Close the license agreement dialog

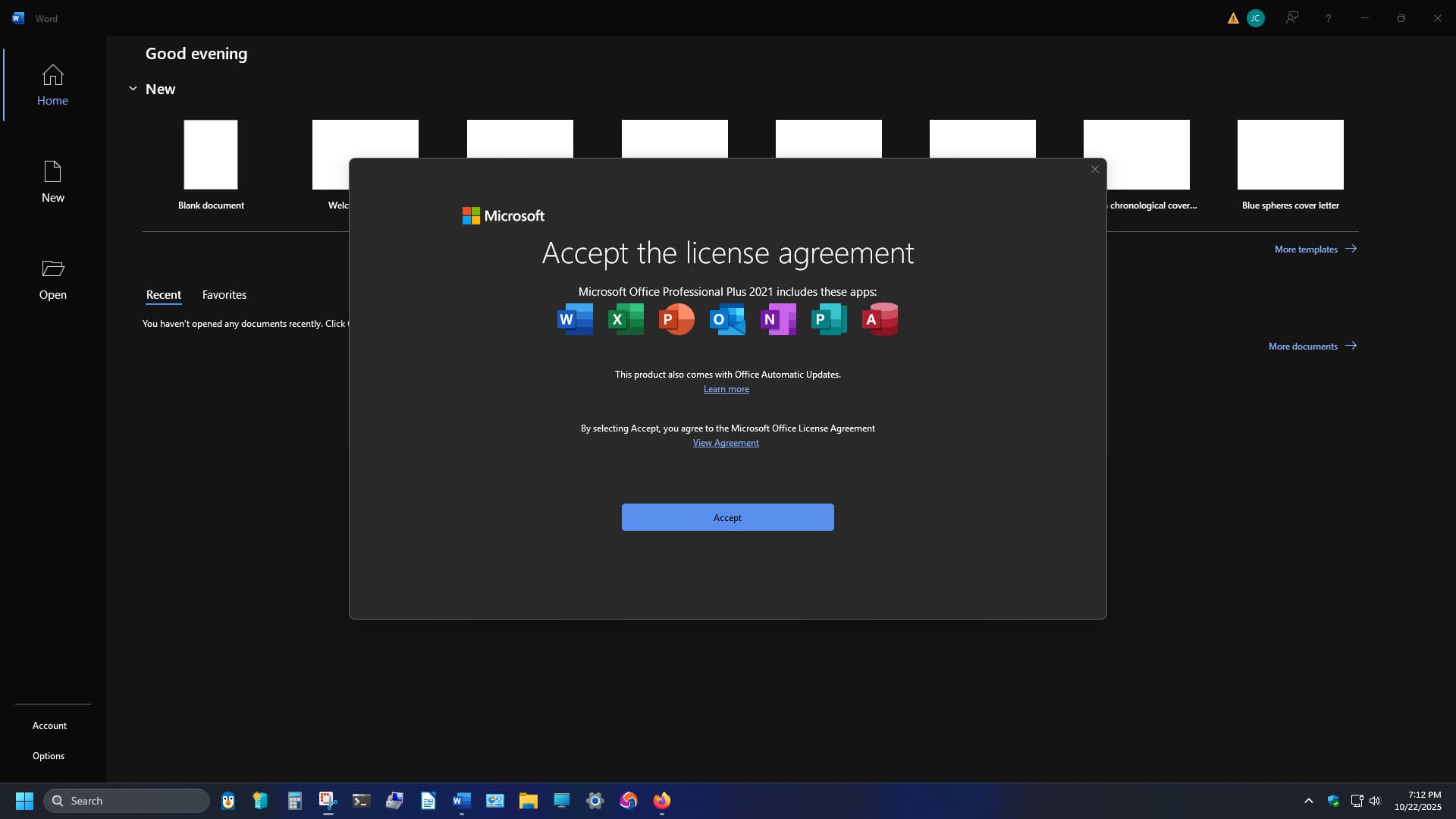click(x=1094, y=169)
